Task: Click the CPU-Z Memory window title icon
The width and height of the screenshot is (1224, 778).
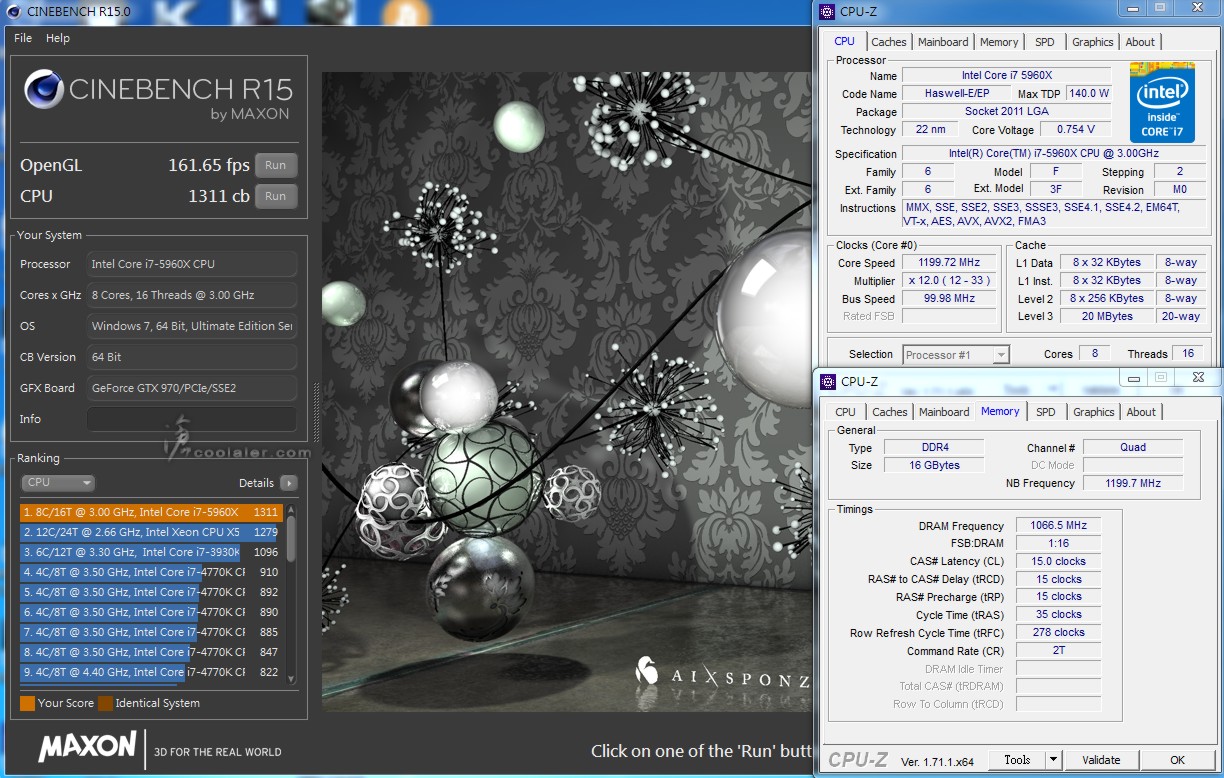Action: click(x=827, y=381)
